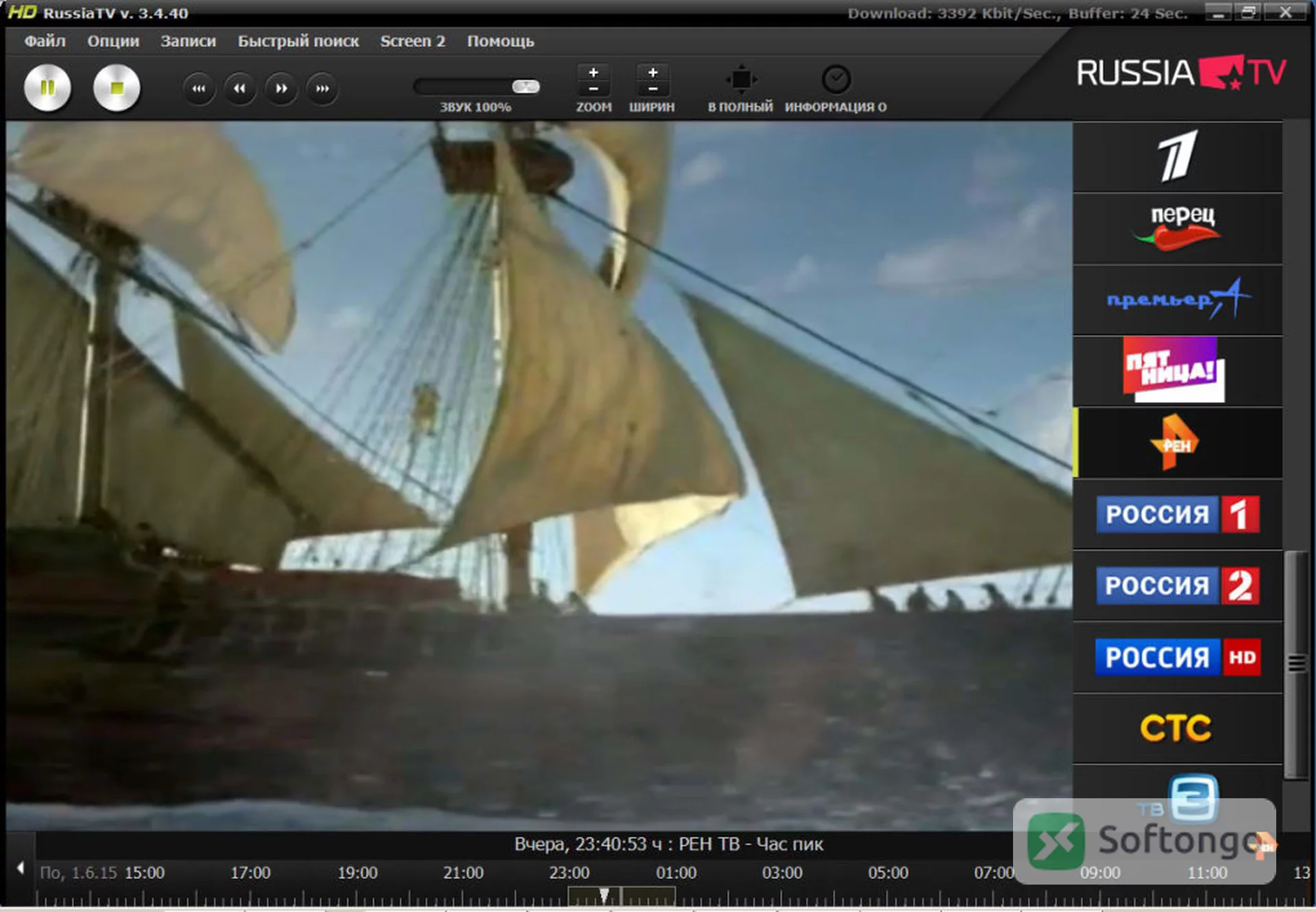Open the Помощь menu

[x=500, y=41]
